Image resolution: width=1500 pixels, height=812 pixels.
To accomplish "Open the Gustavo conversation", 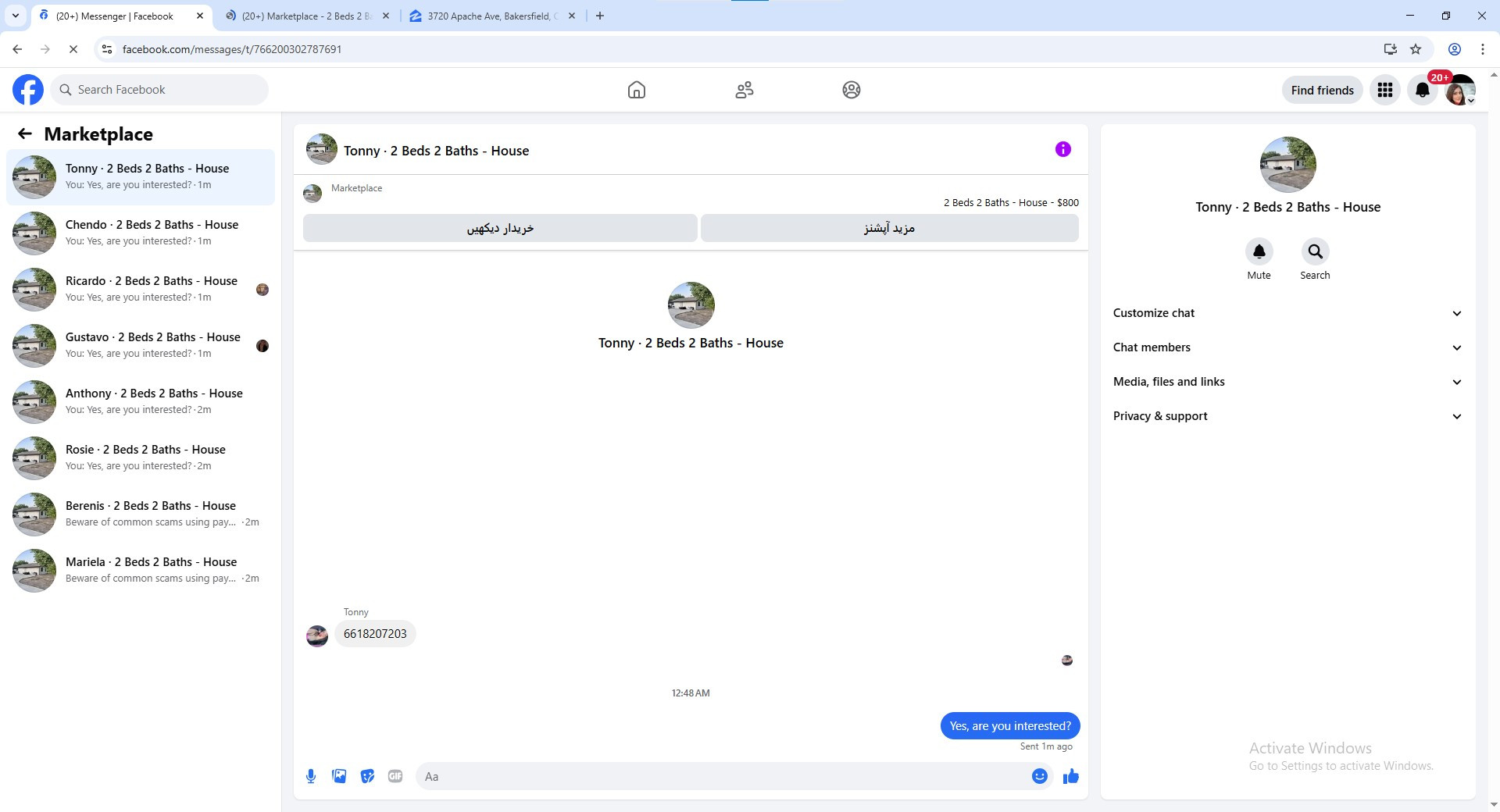I will coord(141,346).
